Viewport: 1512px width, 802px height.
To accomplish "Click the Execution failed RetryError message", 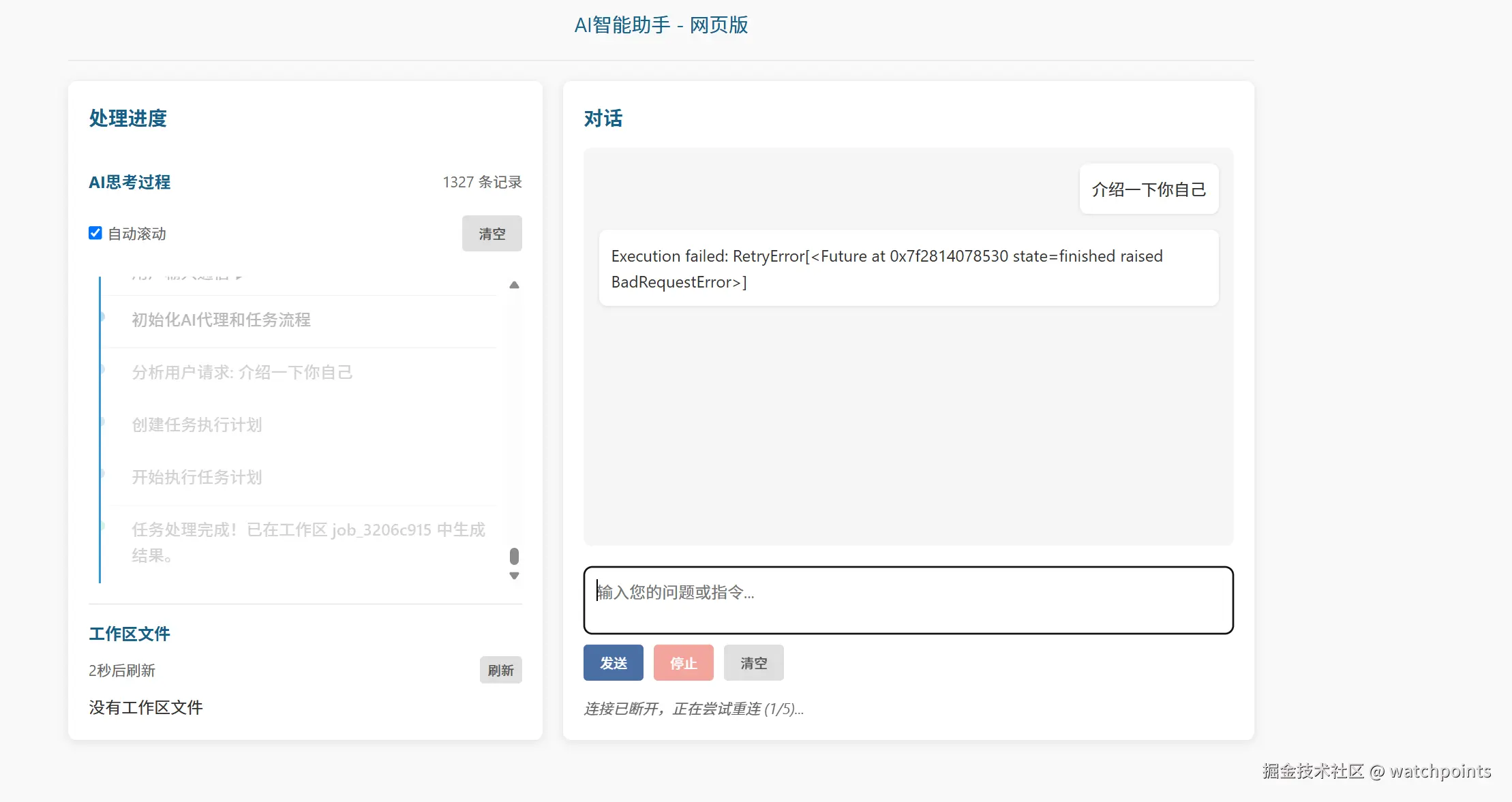I will (908, 268).
